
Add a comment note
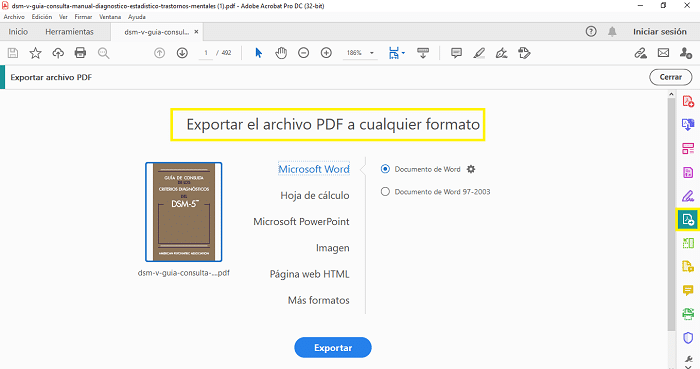(456, 53)
